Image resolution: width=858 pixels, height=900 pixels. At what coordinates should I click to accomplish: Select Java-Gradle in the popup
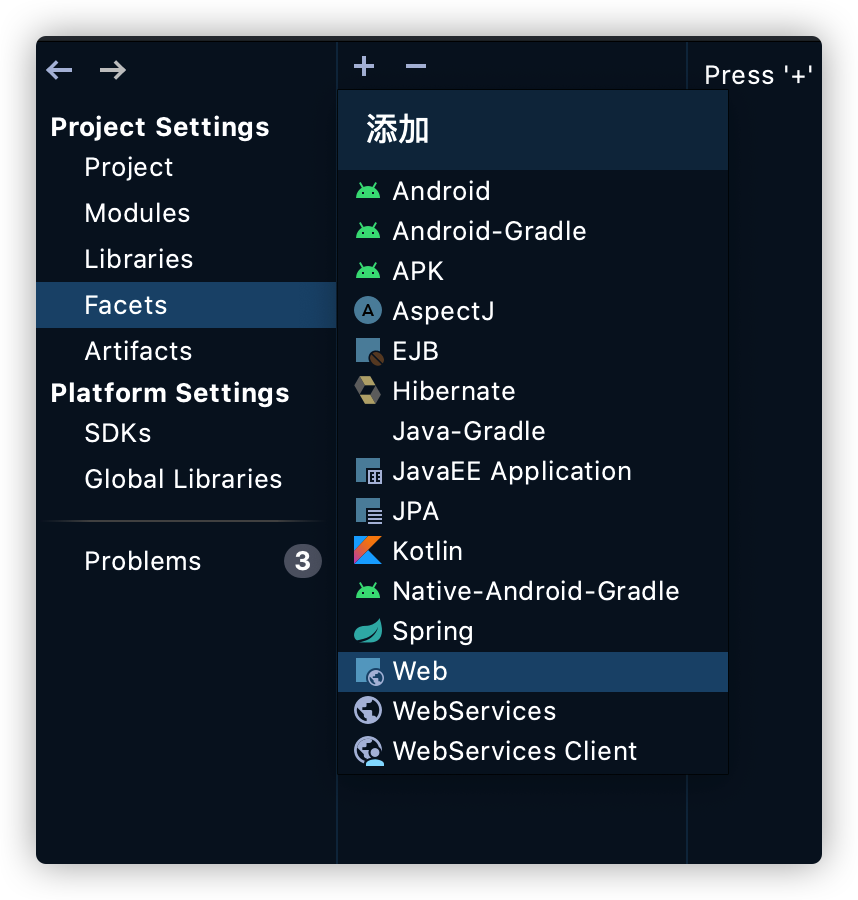469,431
